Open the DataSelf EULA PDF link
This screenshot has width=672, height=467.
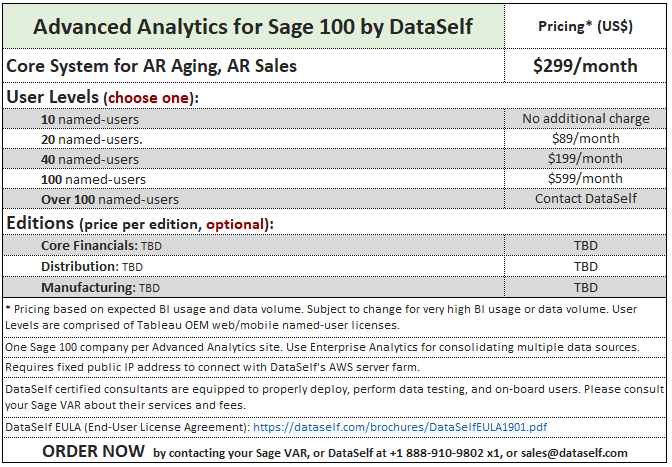click(400, 427)
